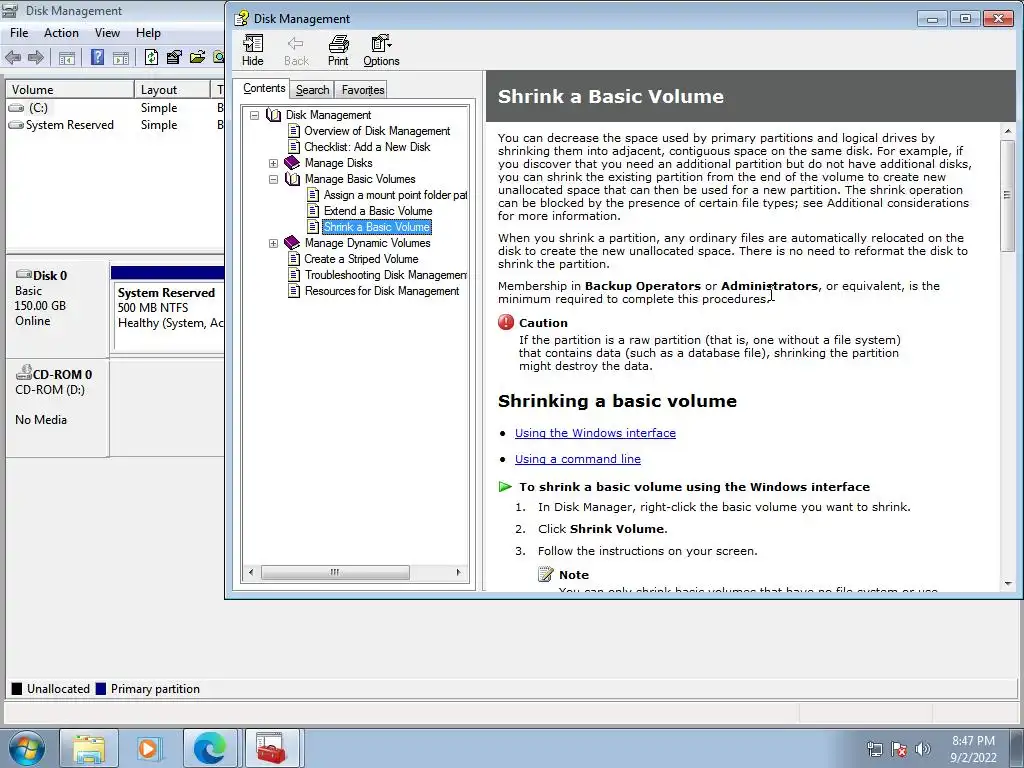The width and height of the screenshot is (1024, 768).
Task: Open Microsoft Edge from the taskbar
Action: click(210, 748)
